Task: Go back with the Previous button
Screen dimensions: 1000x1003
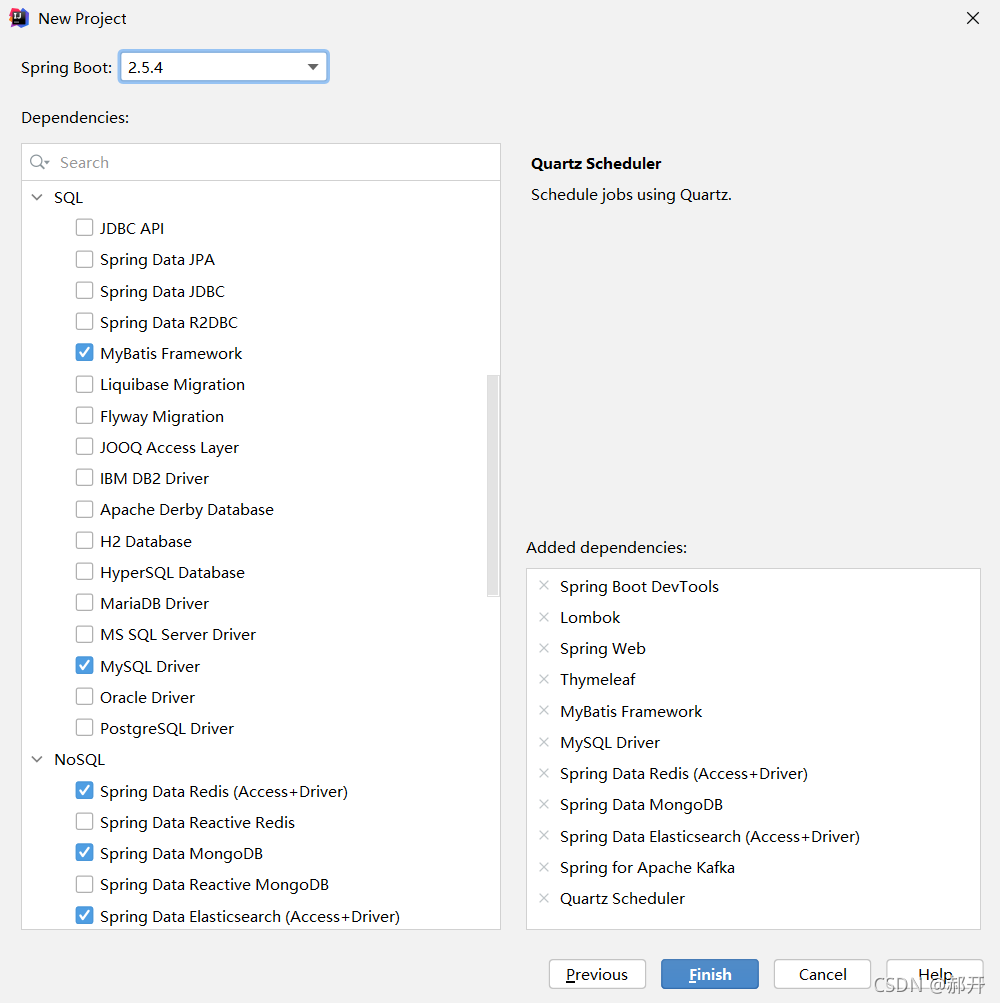Action: [597, 974]
